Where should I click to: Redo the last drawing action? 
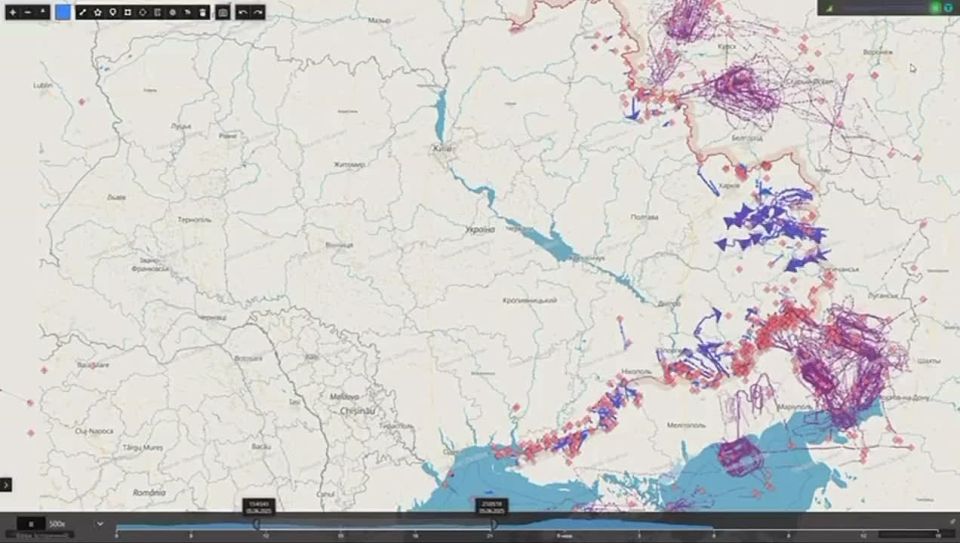tap(258, 12)
